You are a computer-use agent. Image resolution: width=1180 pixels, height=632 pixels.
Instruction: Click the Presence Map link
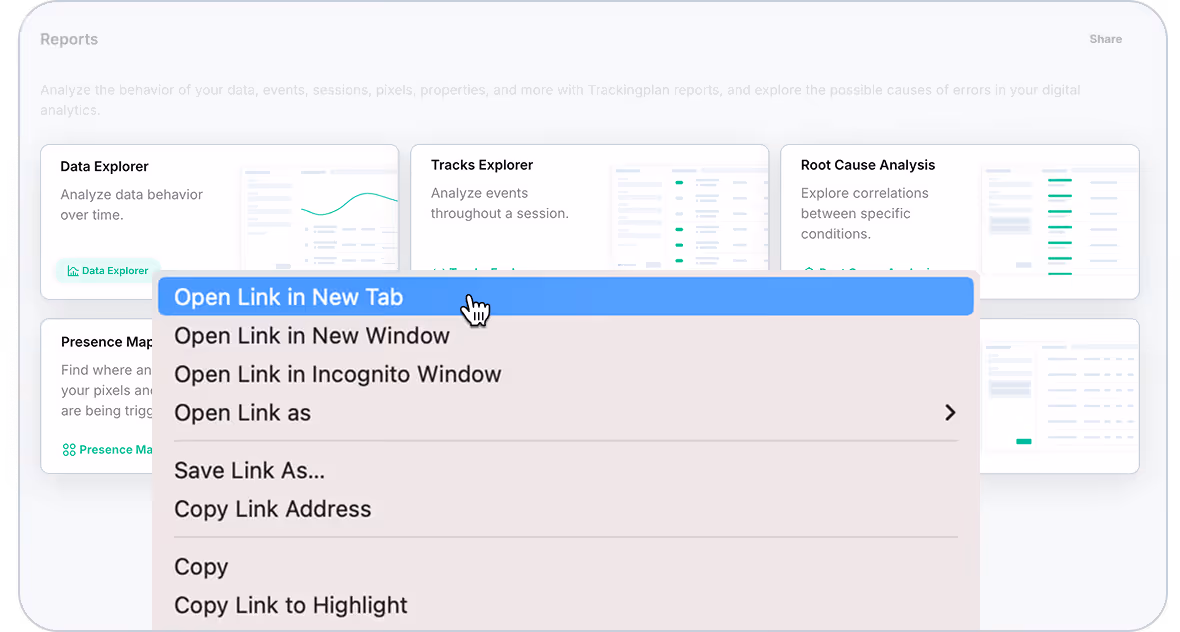click(x=107, y=449)
